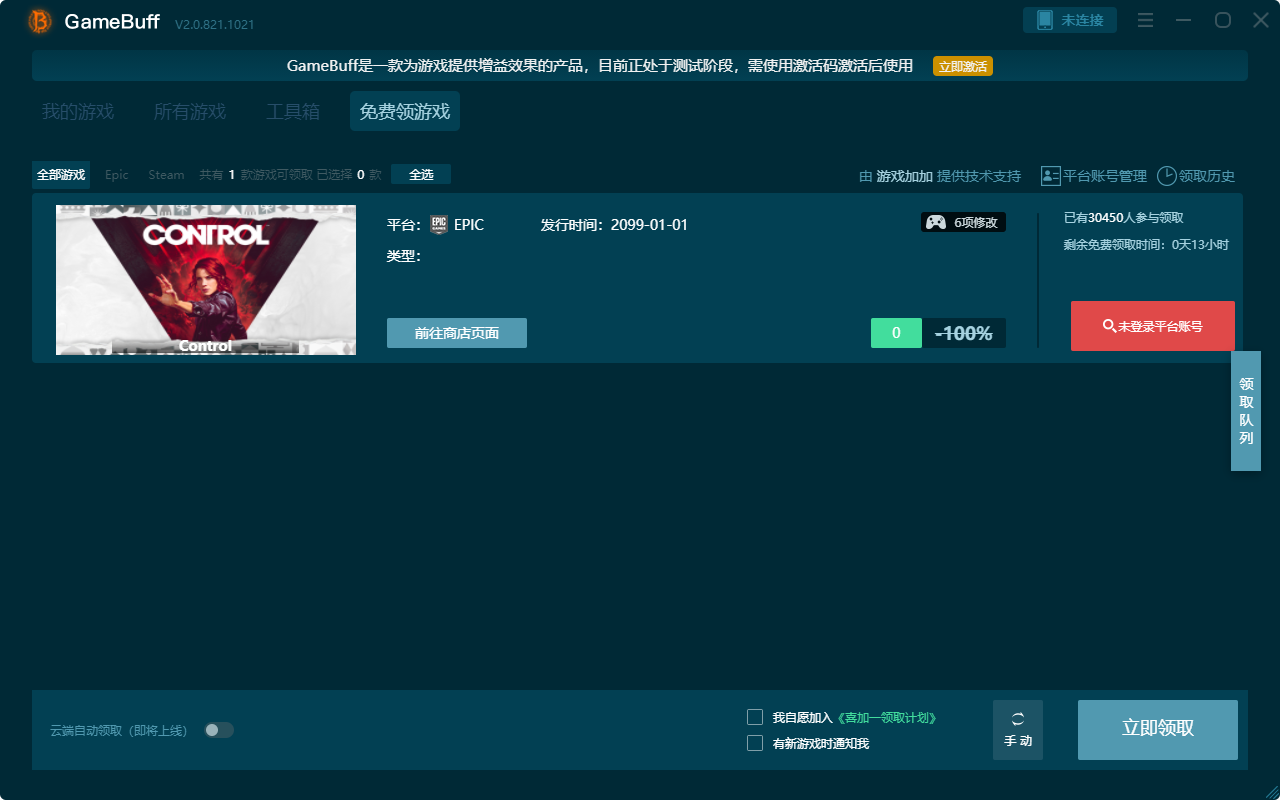Click the 立即激活 activation button
1280x800 pixels.
962,65
